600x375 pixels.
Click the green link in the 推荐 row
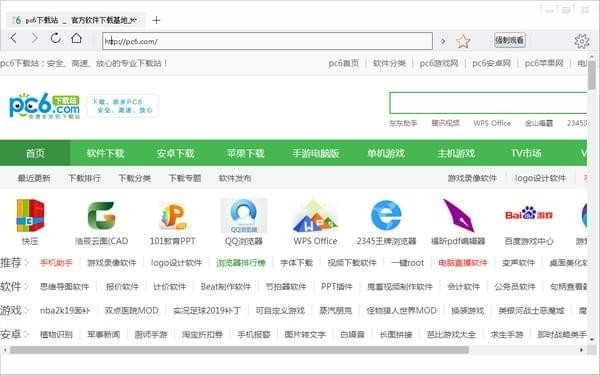pyautogui.click(x=241, y=263)
